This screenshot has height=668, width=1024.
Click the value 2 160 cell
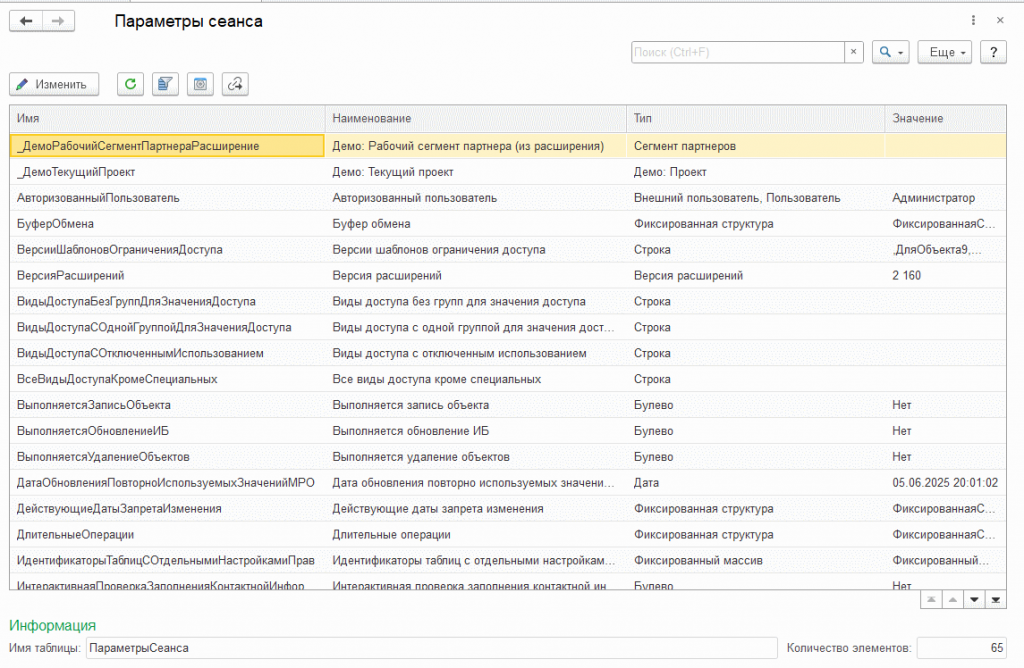[x=946, y=276]
